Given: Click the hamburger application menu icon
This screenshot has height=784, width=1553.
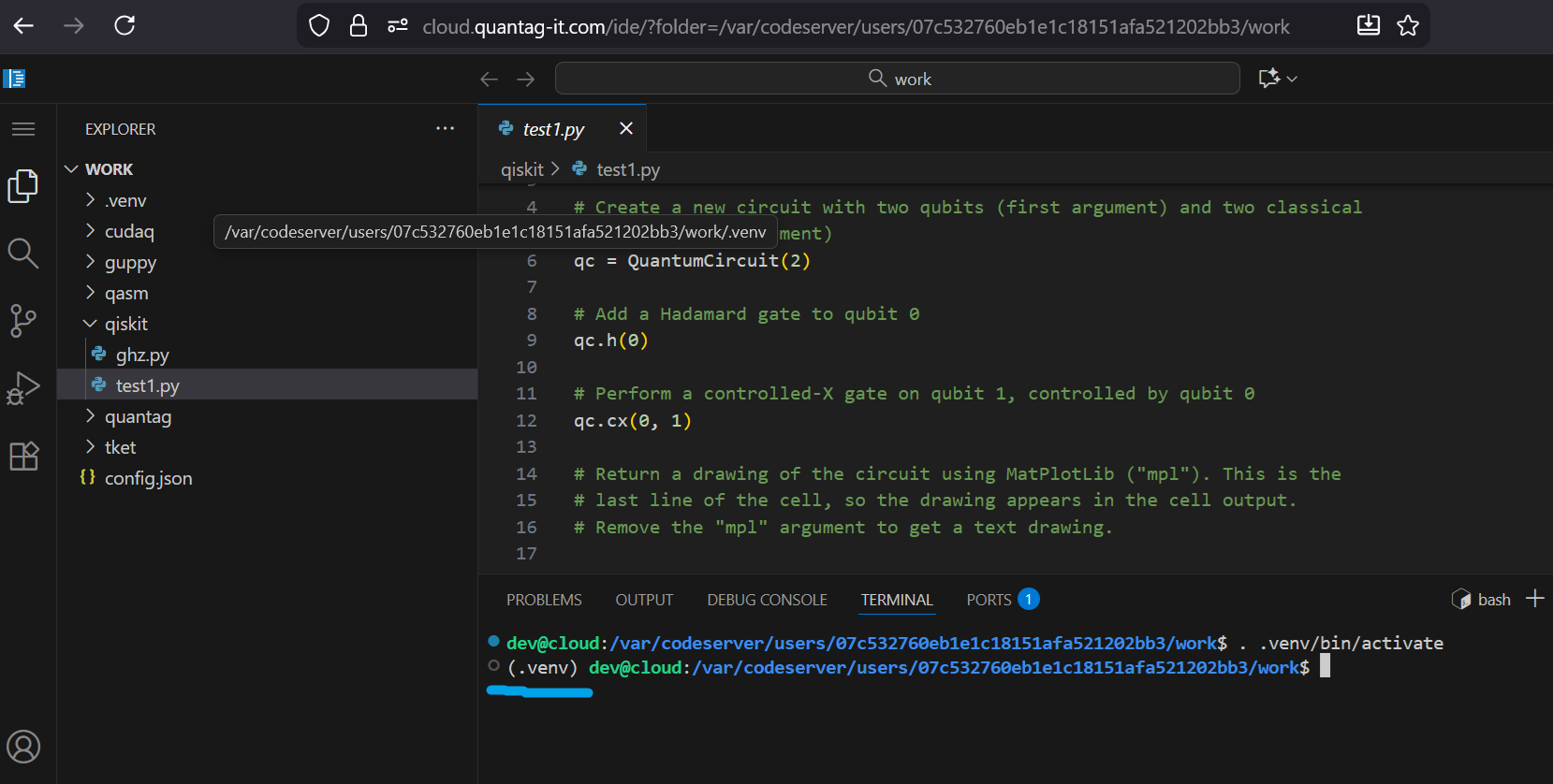Looking at the screenshot, I should point(23,129).
